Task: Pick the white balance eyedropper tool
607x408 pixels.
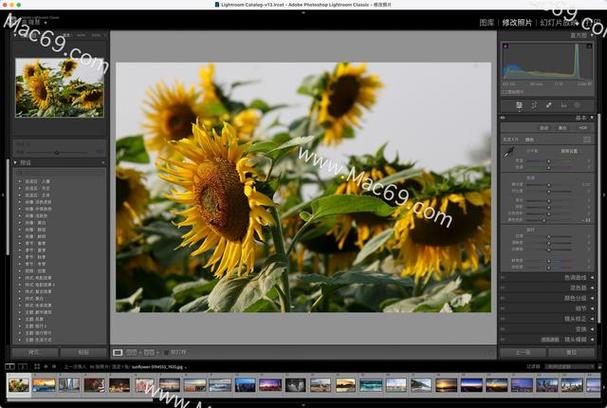Action: click(509, 152)
